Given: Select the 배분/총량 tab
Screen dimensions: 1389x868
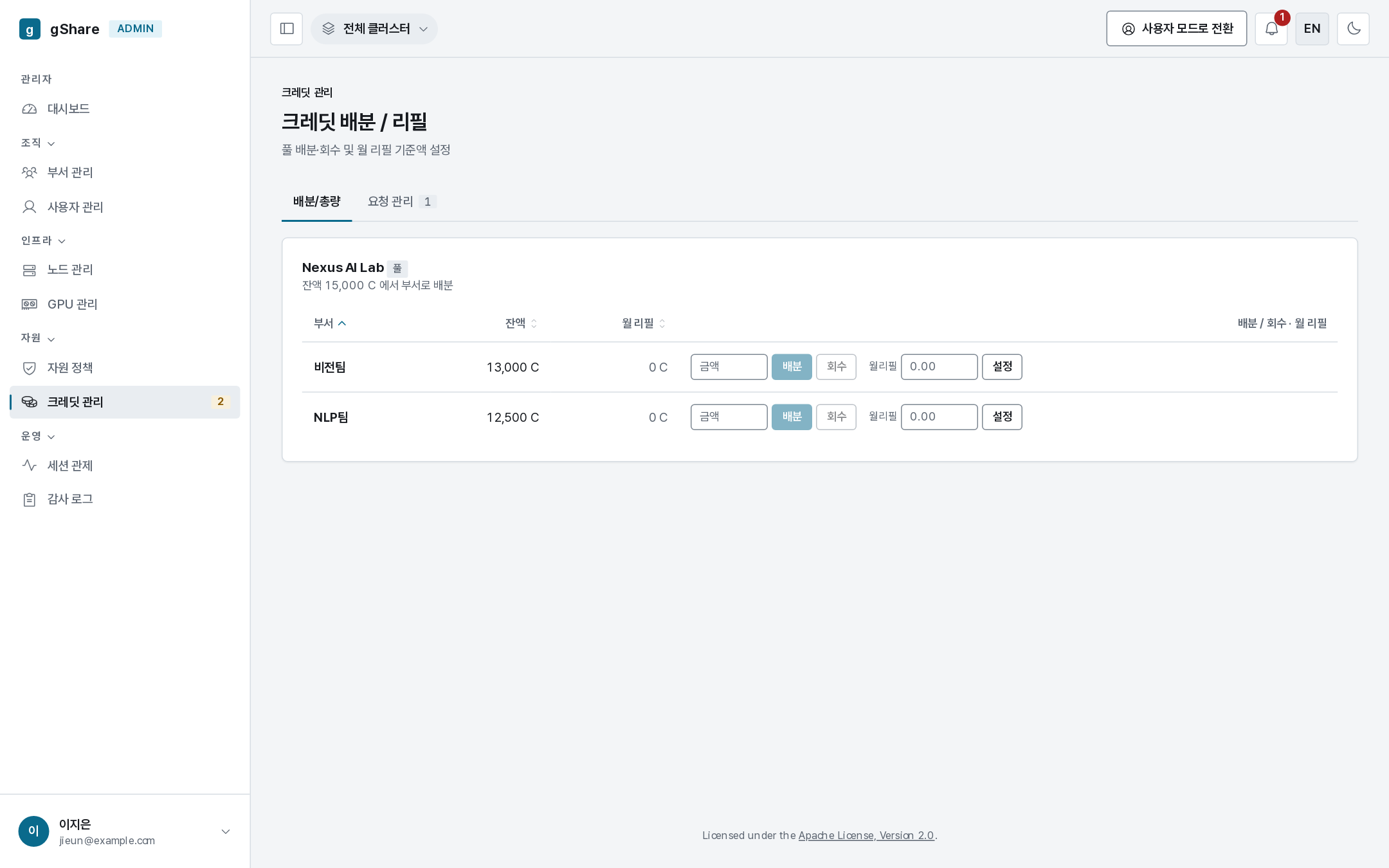Looking at the screenshot, I should (317, 202).
